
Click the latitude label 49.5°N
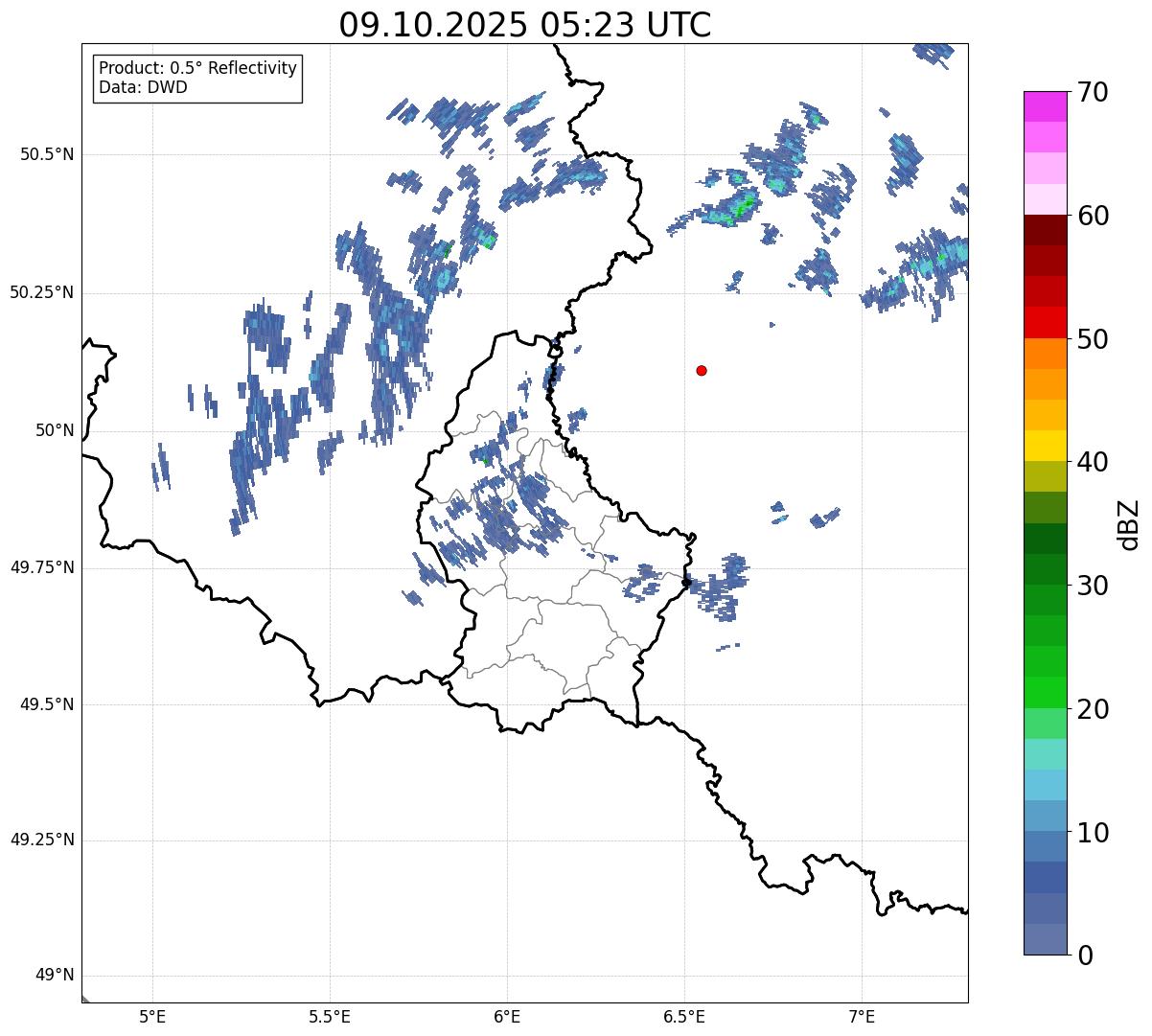[47, 705]
